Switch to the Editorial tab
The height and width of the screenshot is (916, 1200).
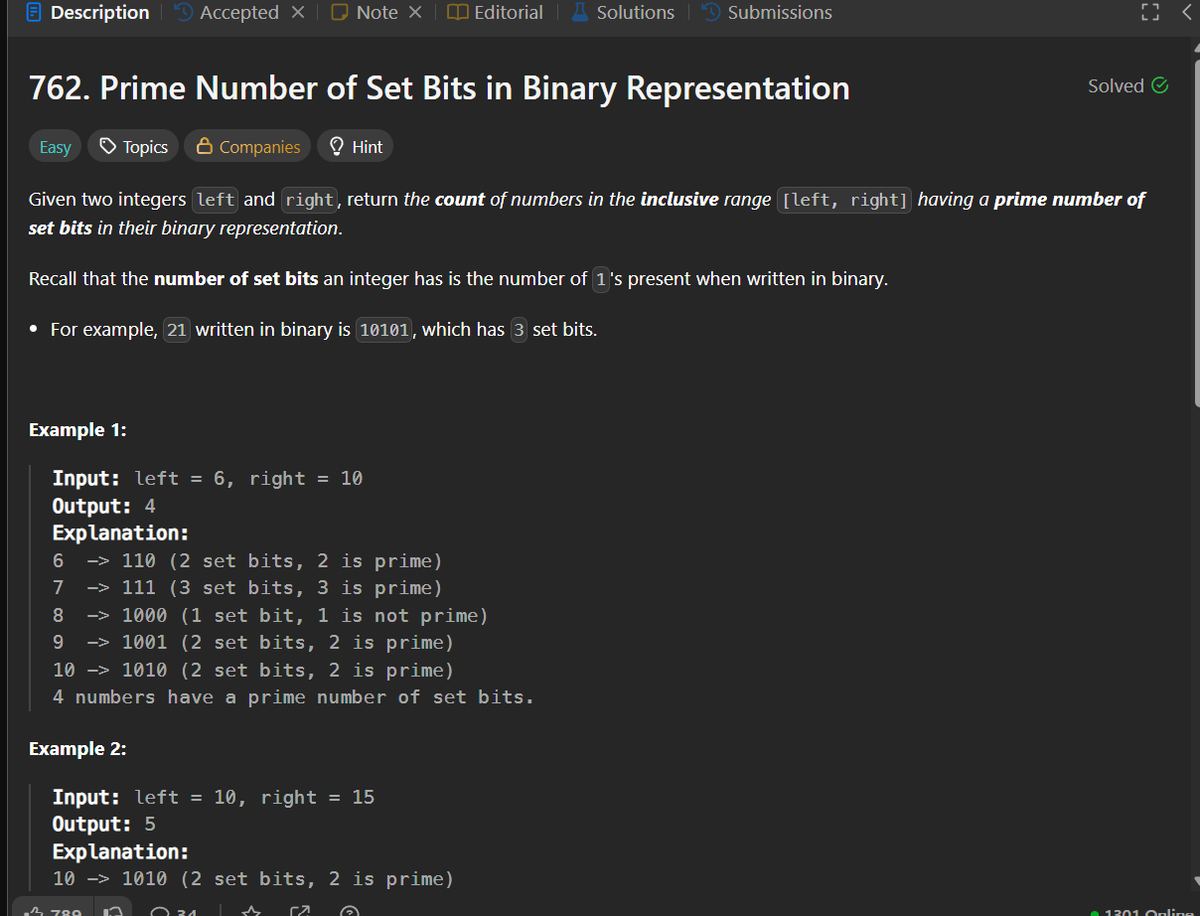tap(496, 13)
